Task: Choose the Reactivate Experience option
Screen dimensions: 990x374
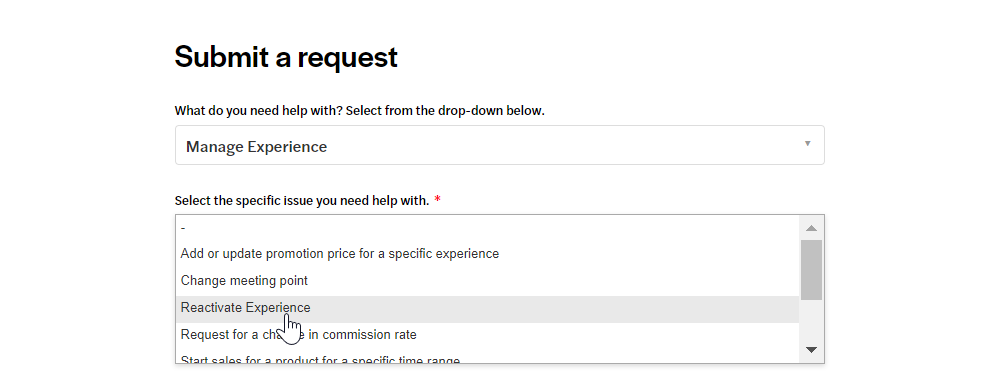Action: point(487,308)
